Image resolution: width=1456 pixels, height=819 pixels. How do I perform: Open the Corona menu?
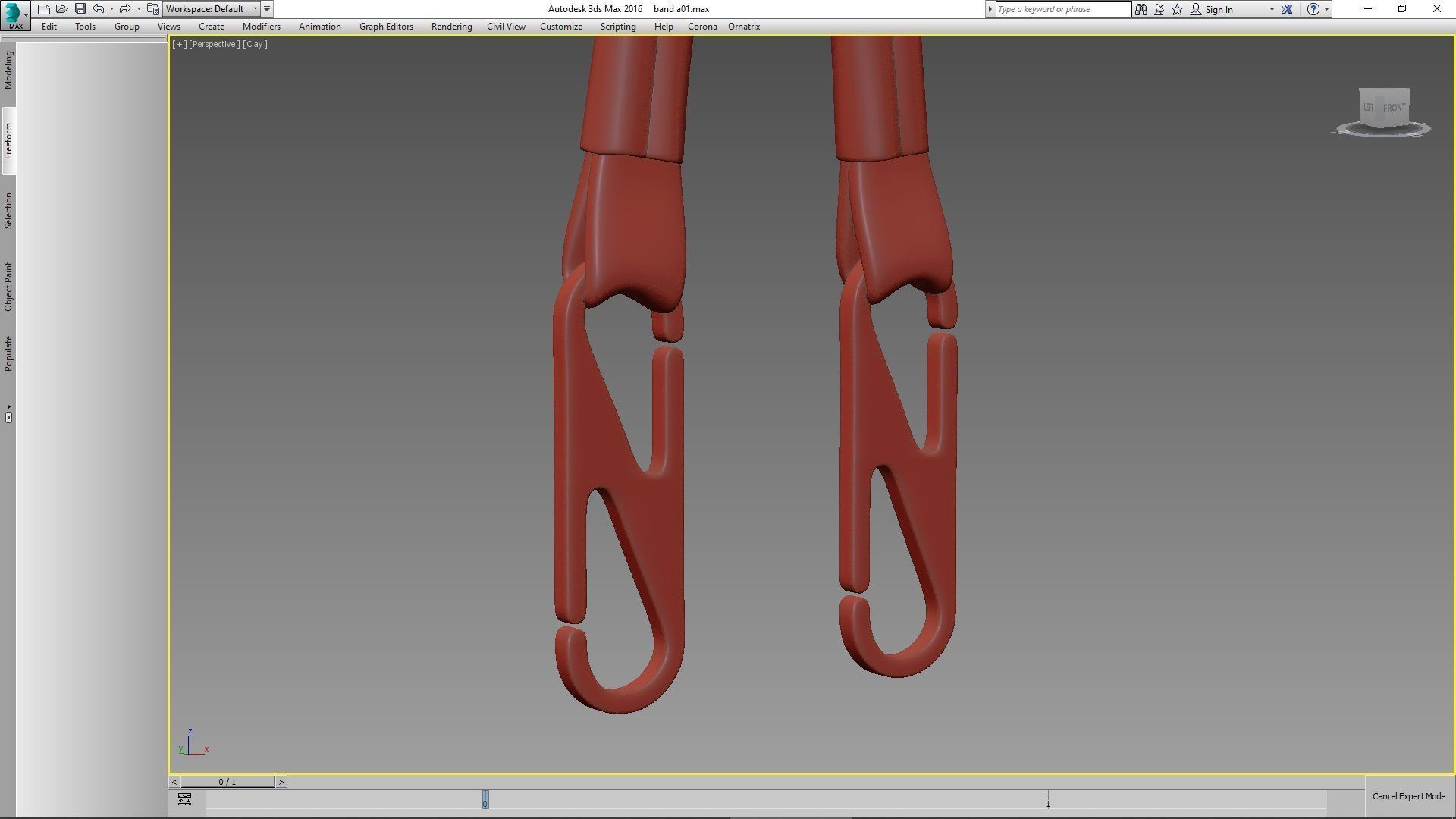click(702, 26)
